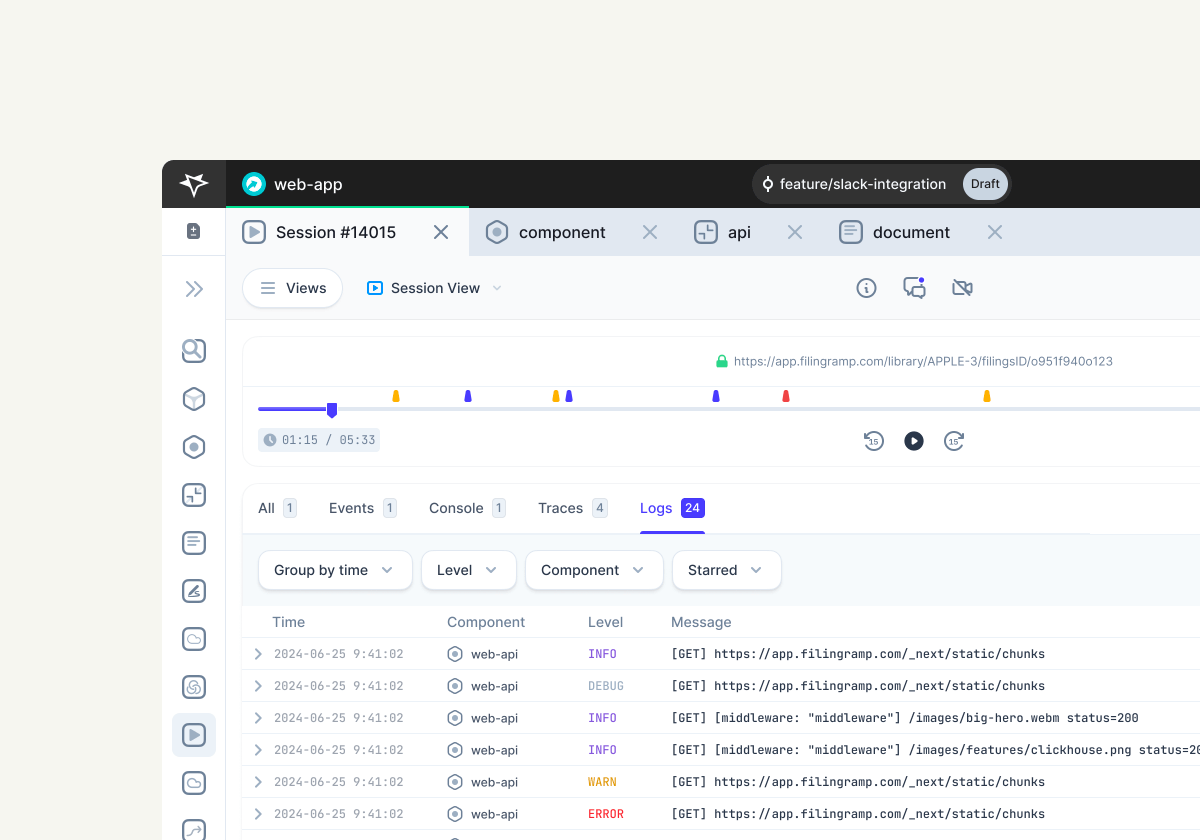The width and height of the screenshot is (1200, 840).
Task: Click the red marker on the timeline
Action: [x=786, y=396]
